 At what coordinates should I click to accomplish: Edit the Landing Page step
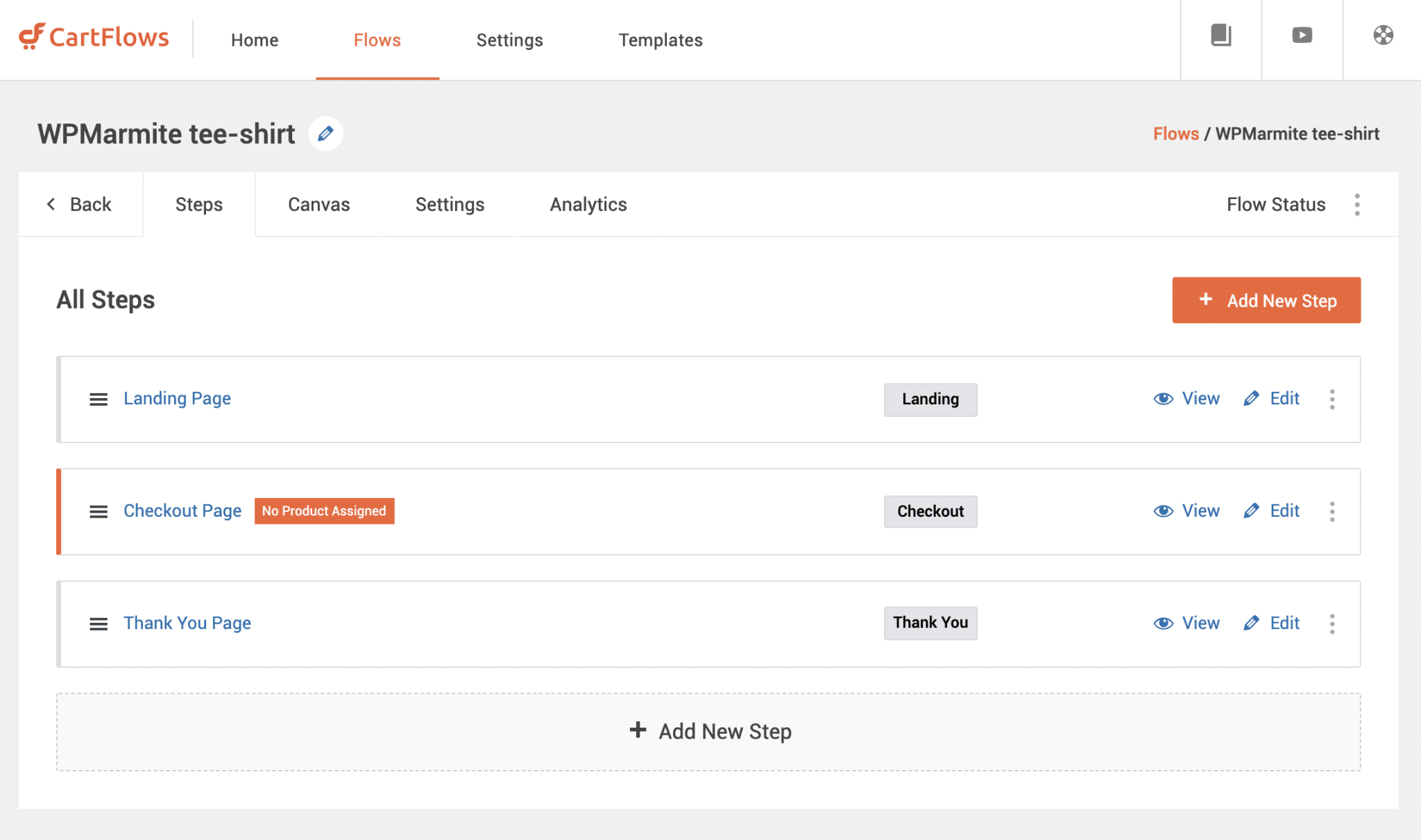pos(1271,399)
